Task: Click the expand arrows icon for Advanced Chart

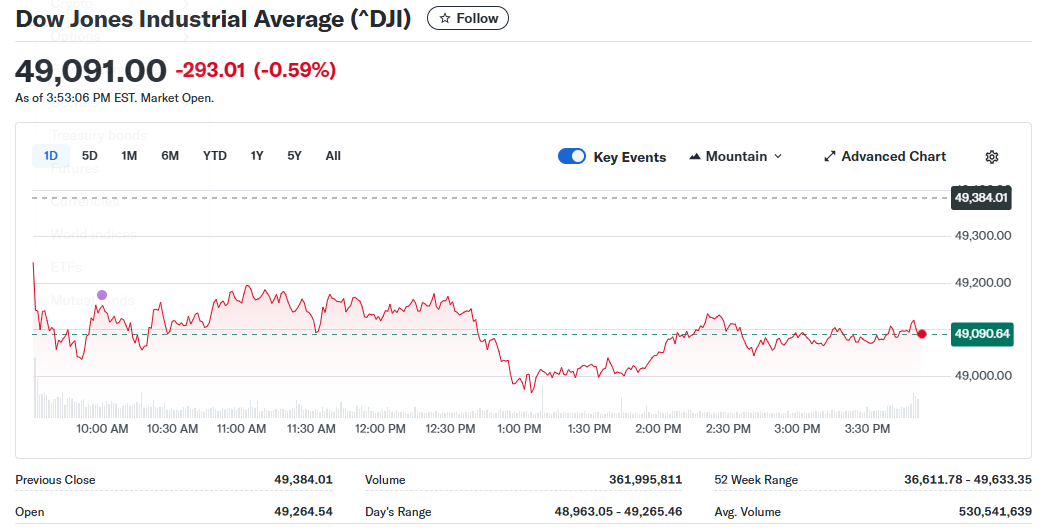Action: 830,156
